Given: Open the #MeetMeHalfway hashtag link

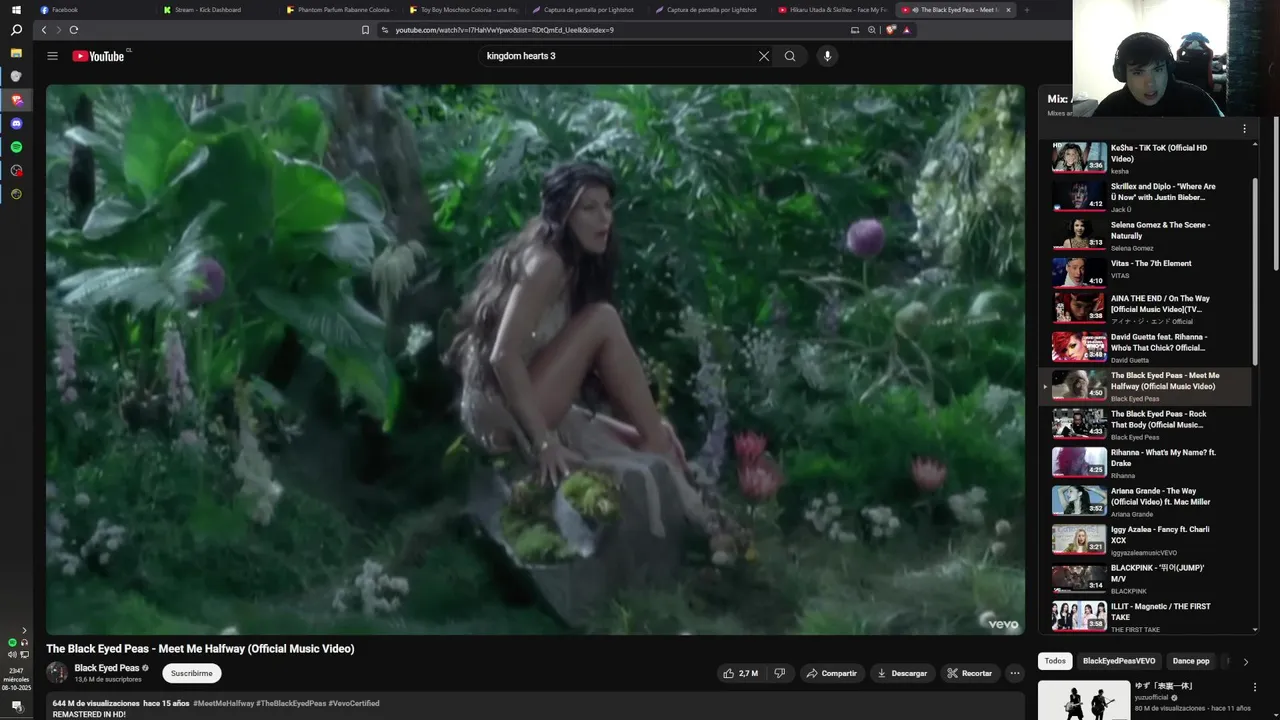Looking at the screenshot, I should click(223, 703).
